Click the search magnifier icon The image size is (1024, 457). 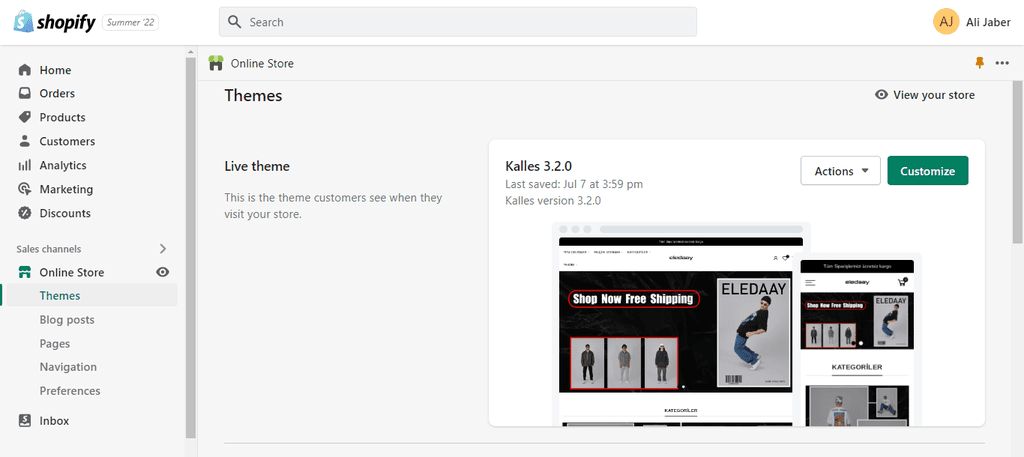pos(235,22)
